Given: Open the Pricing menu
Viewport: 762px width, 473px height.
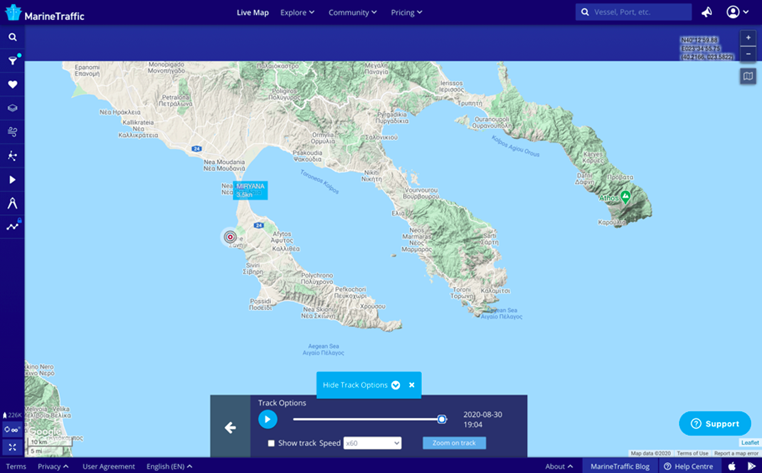Looking at the screenshot, I should tap(406, 12).
